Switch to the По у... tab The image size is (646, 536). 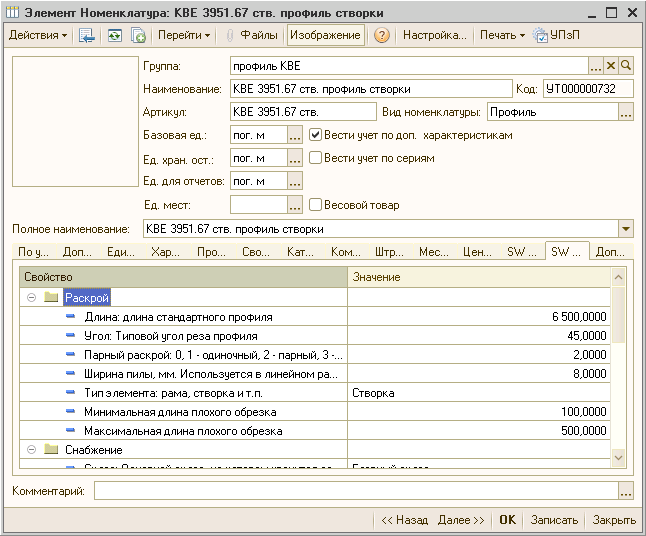point(34,252)
